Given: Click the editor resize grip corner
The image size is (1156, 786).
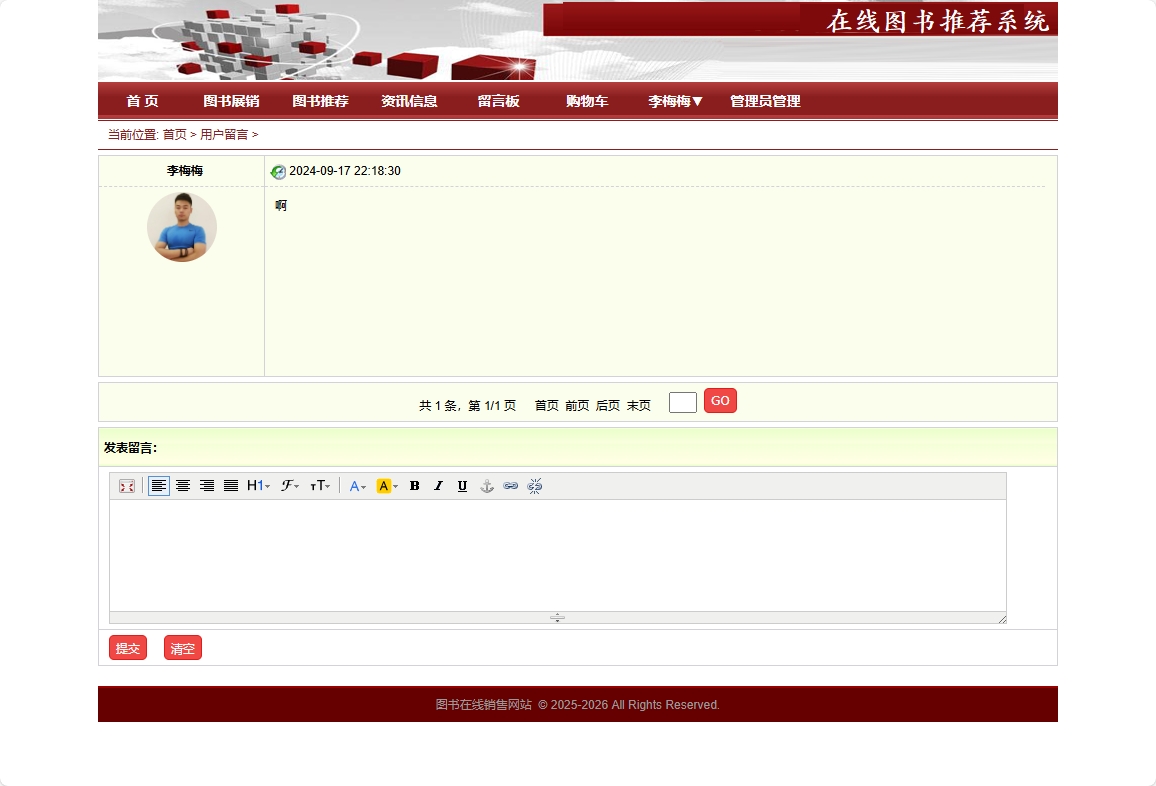Looking at the screenshot, I should [1002, 619].
